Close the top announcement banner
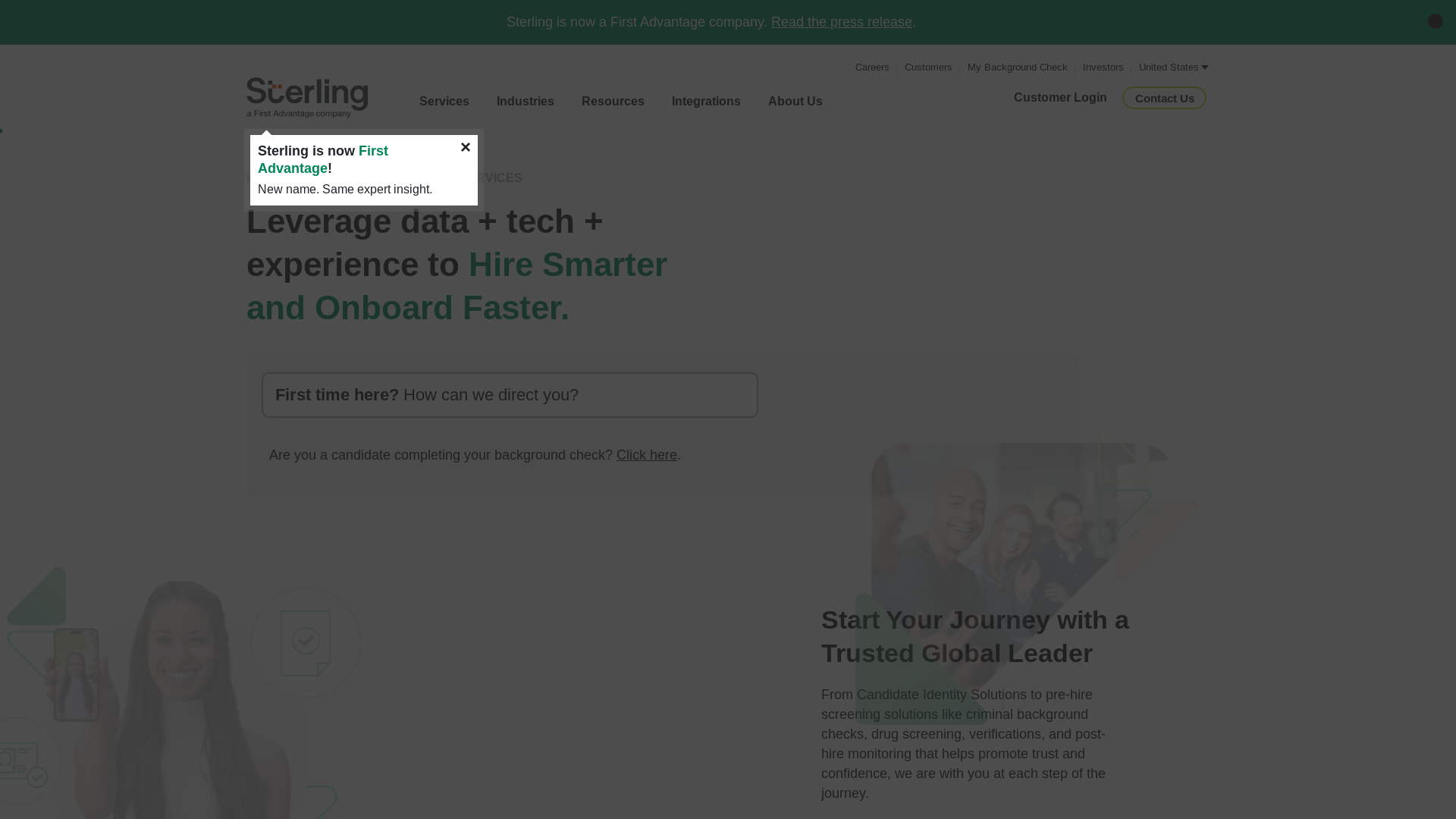 point(1435,21)
